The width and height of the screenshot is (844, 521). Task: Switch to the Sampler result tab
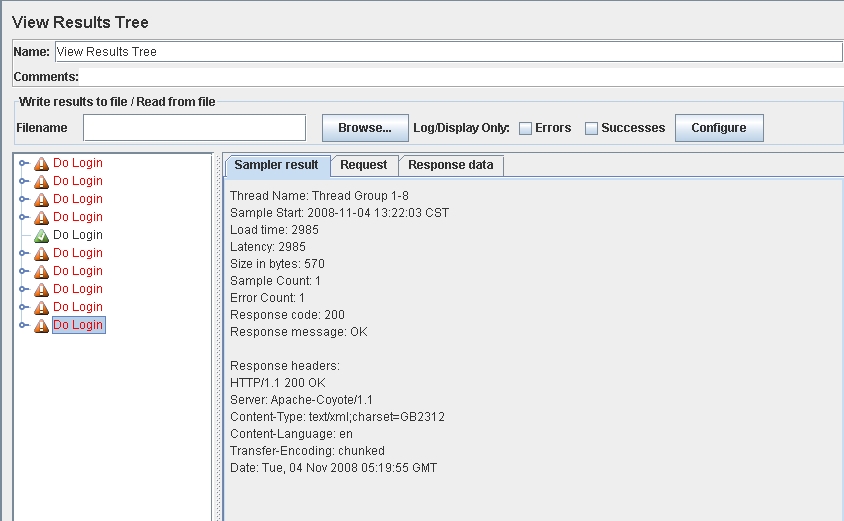tap(277, 165)
